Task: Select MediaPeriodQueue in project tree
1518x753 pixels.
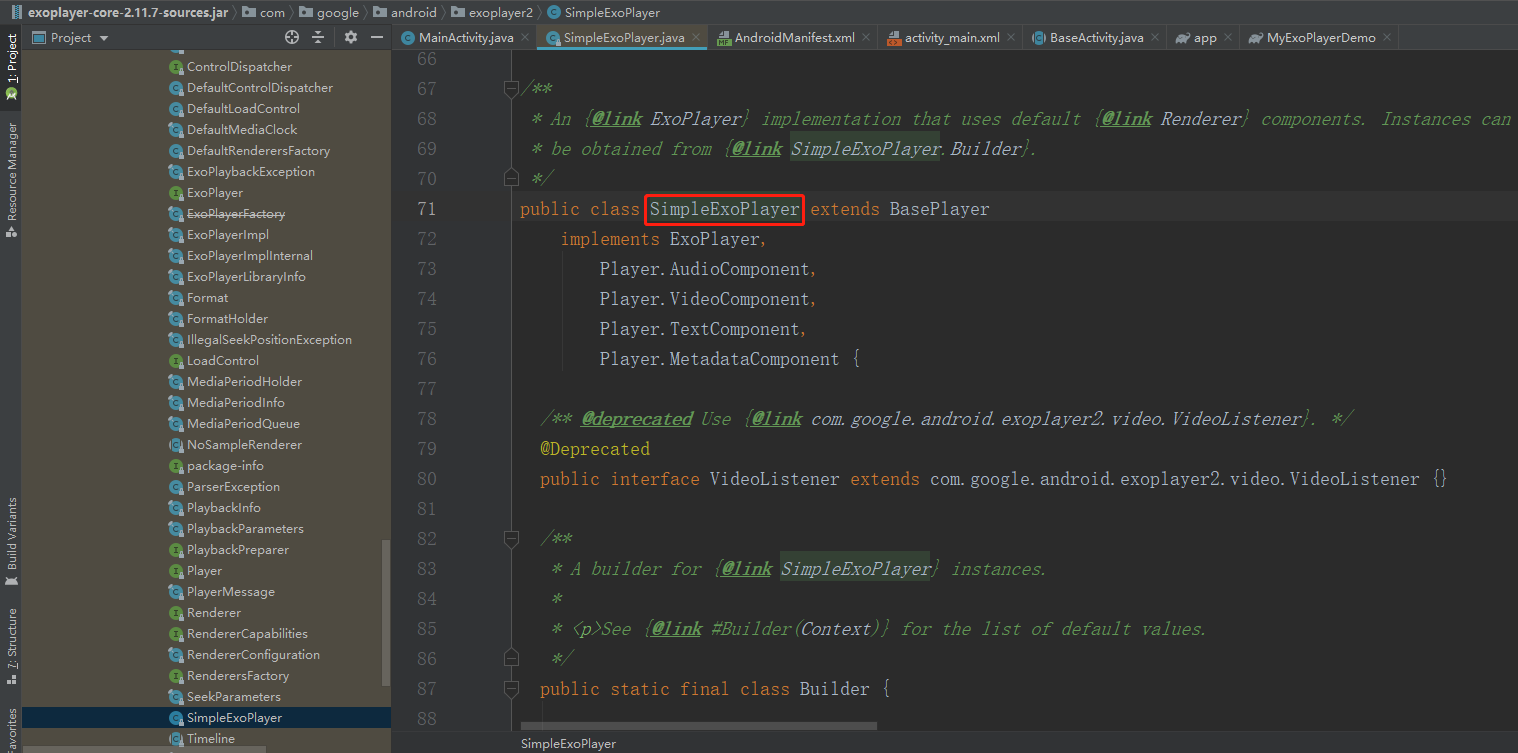Action: [x=243, y=424]
